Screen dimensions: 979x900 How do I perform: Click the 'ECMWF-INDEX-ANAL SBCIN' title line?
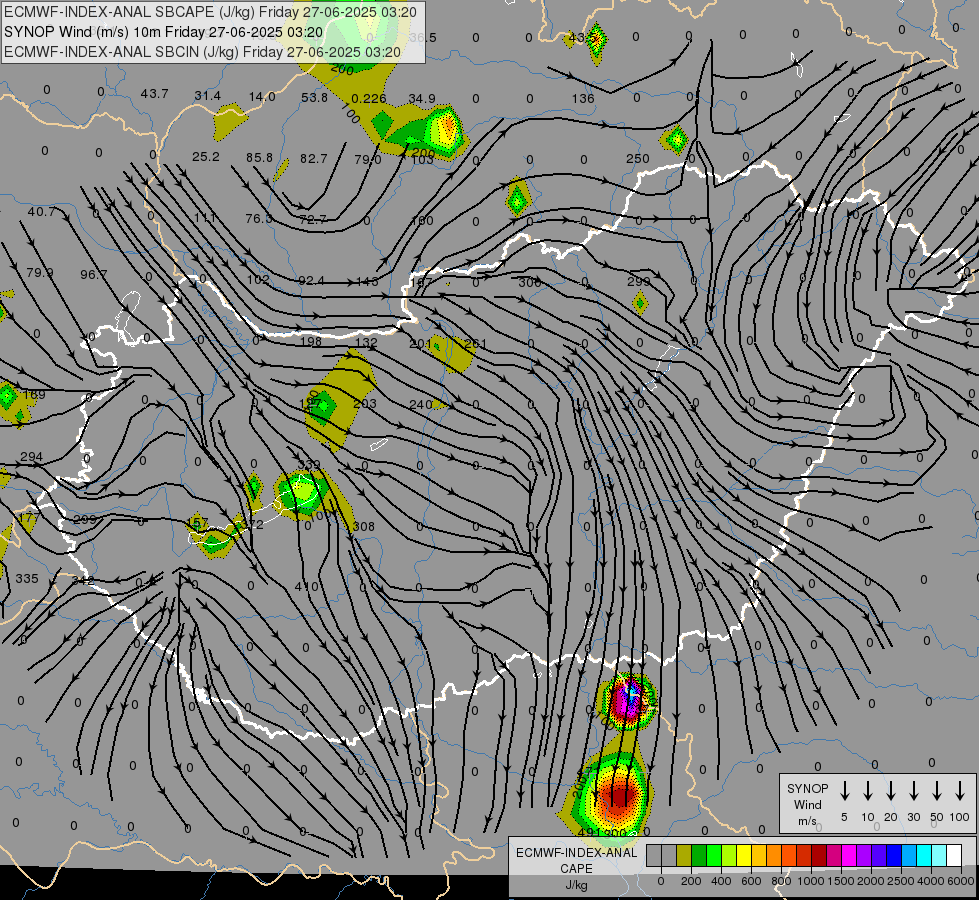tap(202, 52)
